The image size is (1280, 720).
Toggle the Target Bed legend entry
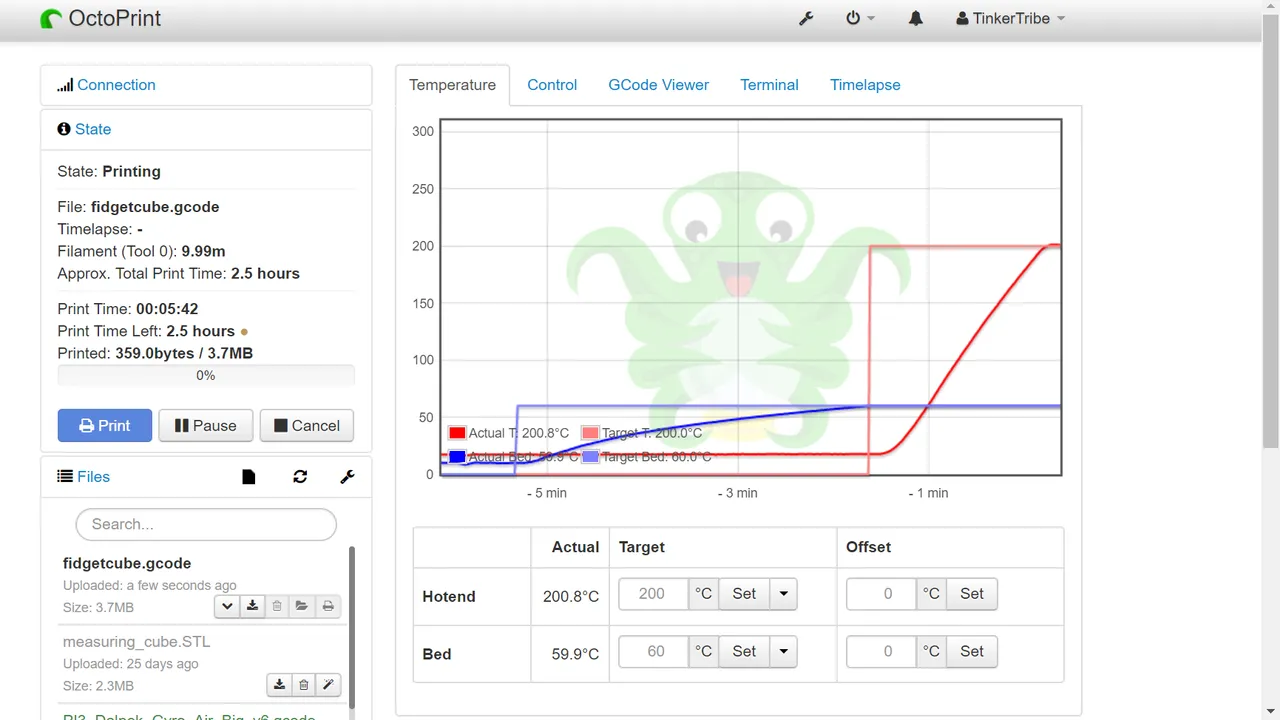click(x=646, y=457)
